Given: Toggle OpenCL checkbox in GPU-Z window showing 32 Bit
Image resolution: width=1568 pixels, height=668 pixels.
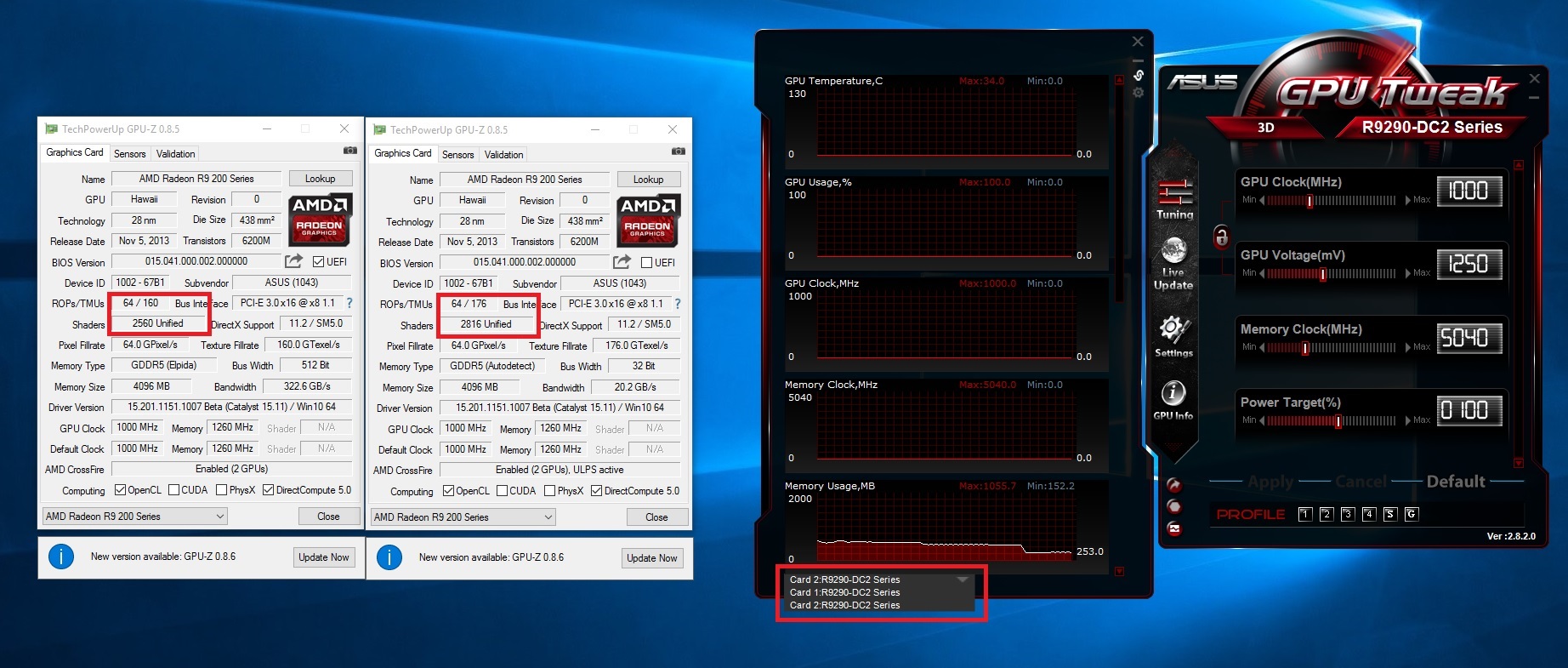Looking at the screenshot, I should click(448, 491).
